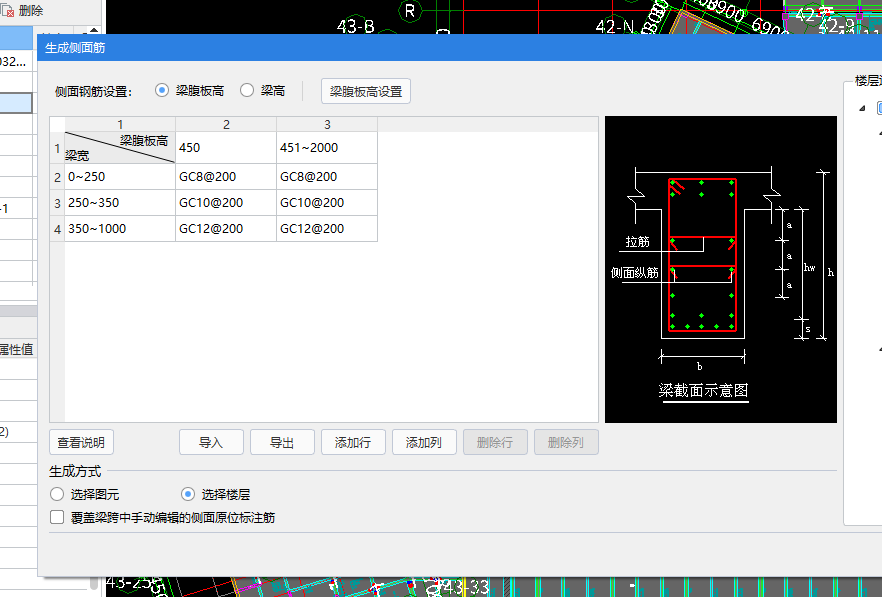Screen dimensions: 882x597
Task: Select cell 450 in header row
Action: 226,148
